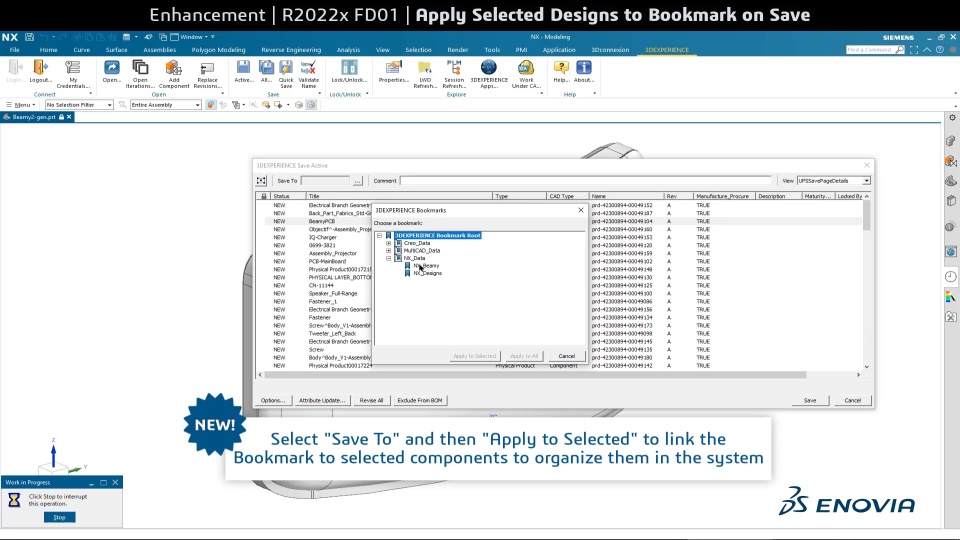Switch to the Reverse Engineering tab
This screenshot has height=540, width=960.
[291, 50]
